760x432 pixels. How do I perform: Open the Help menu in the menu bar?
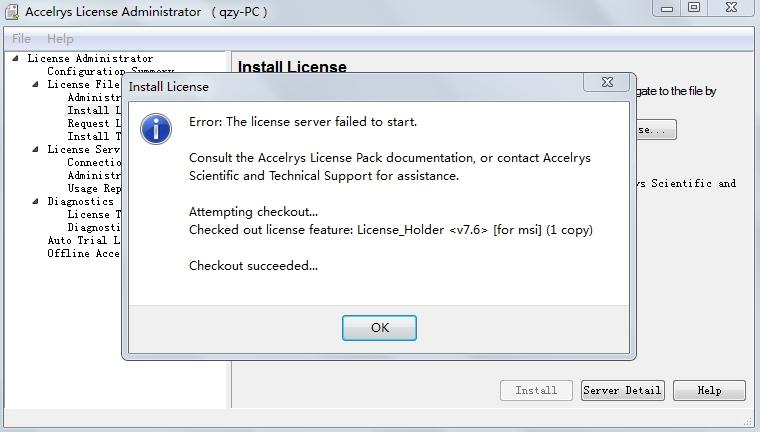point(60,38)
